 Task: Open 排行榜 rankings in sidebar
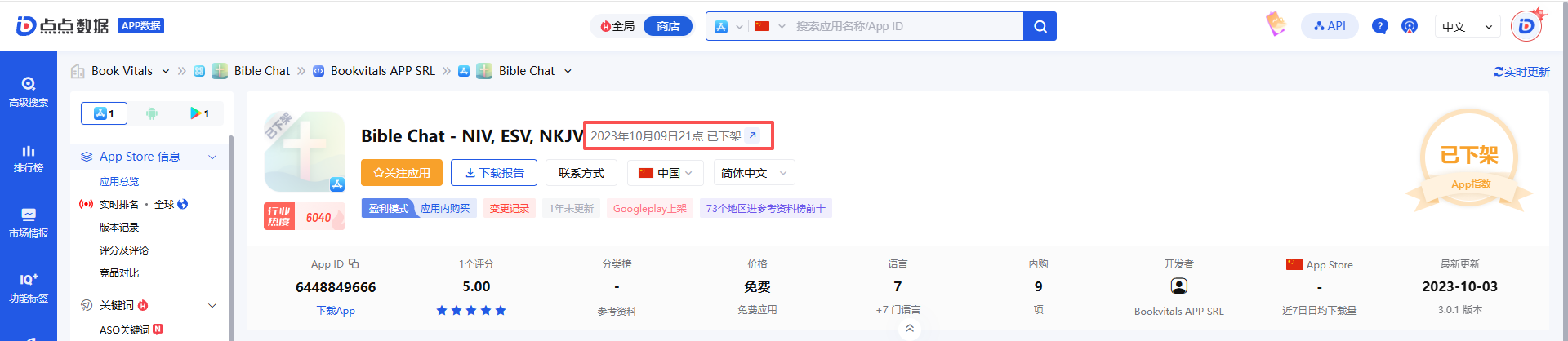29,158
